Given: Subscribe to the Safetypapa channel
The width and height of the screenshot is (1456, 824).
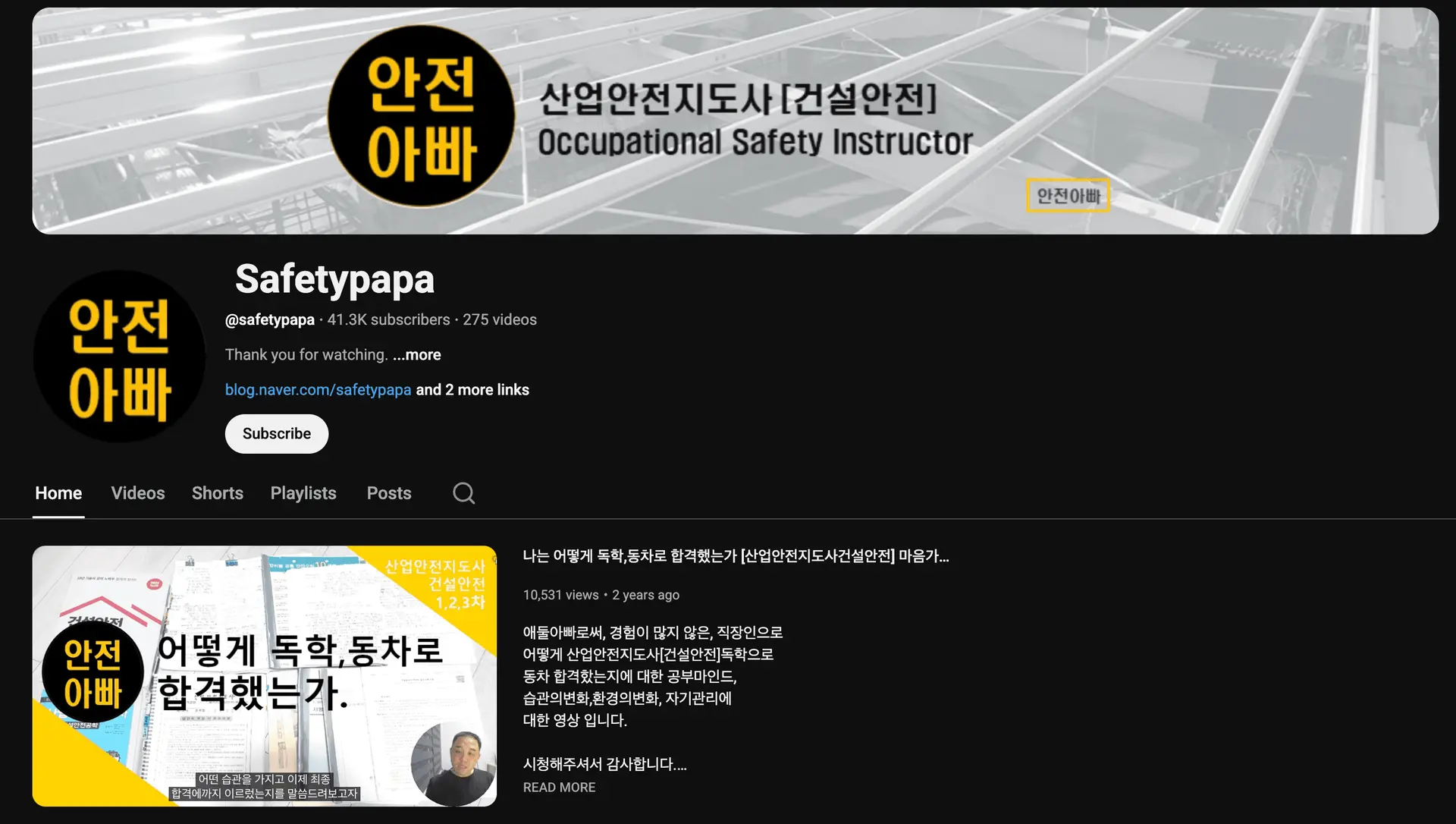Looking at the screenshot, I should (276, 433).
